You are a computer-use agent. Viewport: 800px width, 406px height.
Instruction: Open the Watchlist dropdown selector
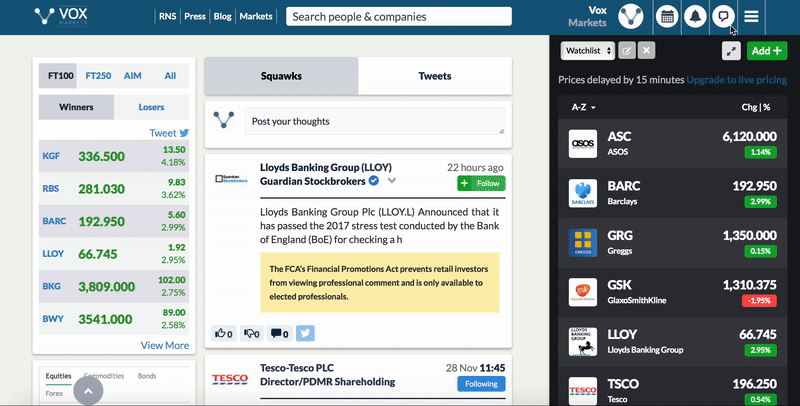[x=587, y=50]
